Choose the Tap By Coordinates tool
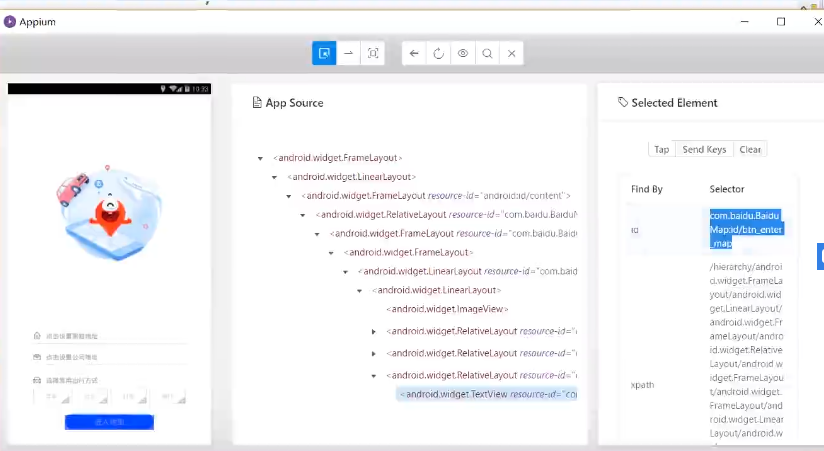This screenshot has height=451, width=824. 373,53
